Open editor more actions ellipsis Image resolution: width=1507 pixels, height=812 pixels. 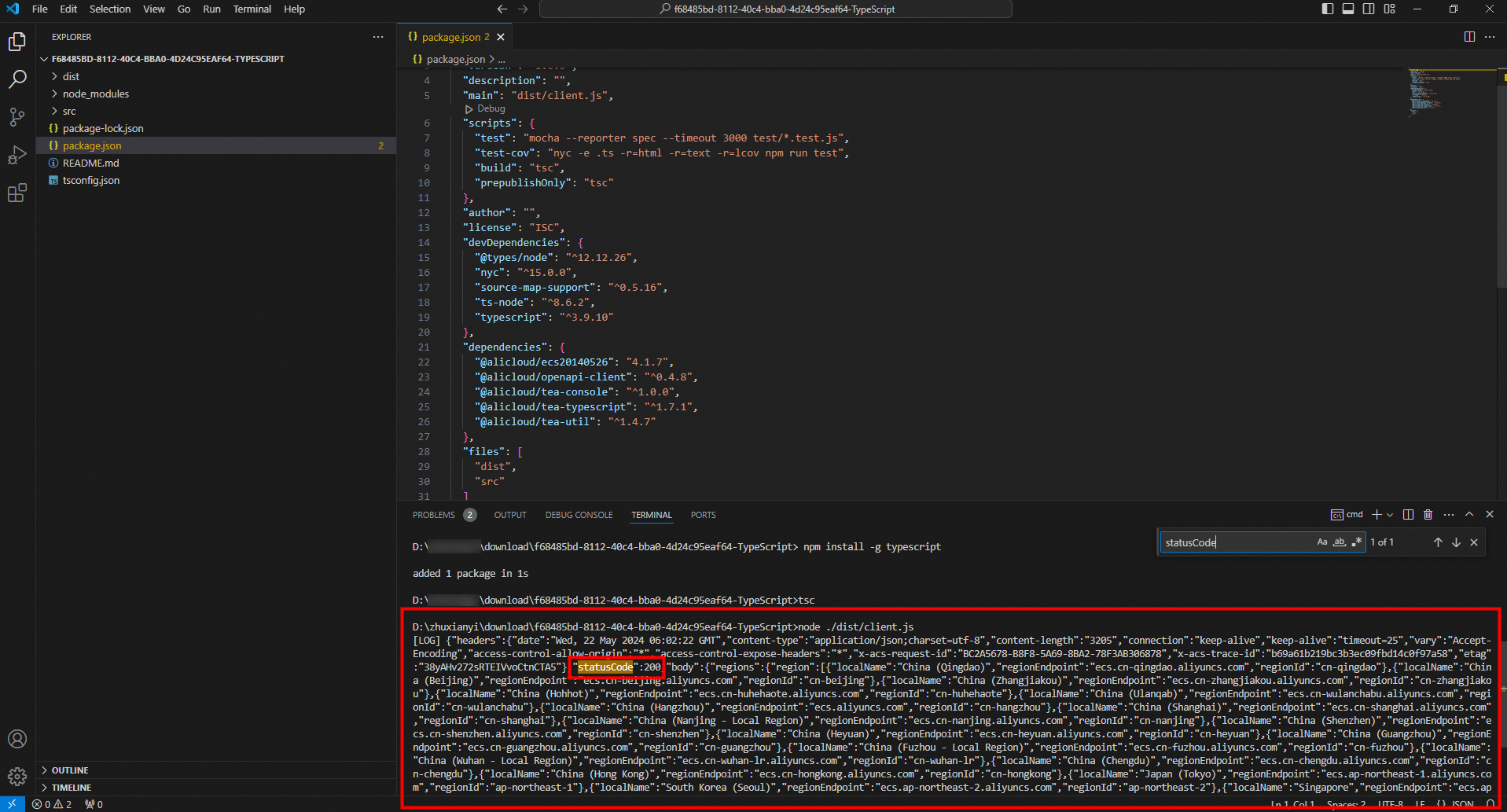coord(1490,37)
